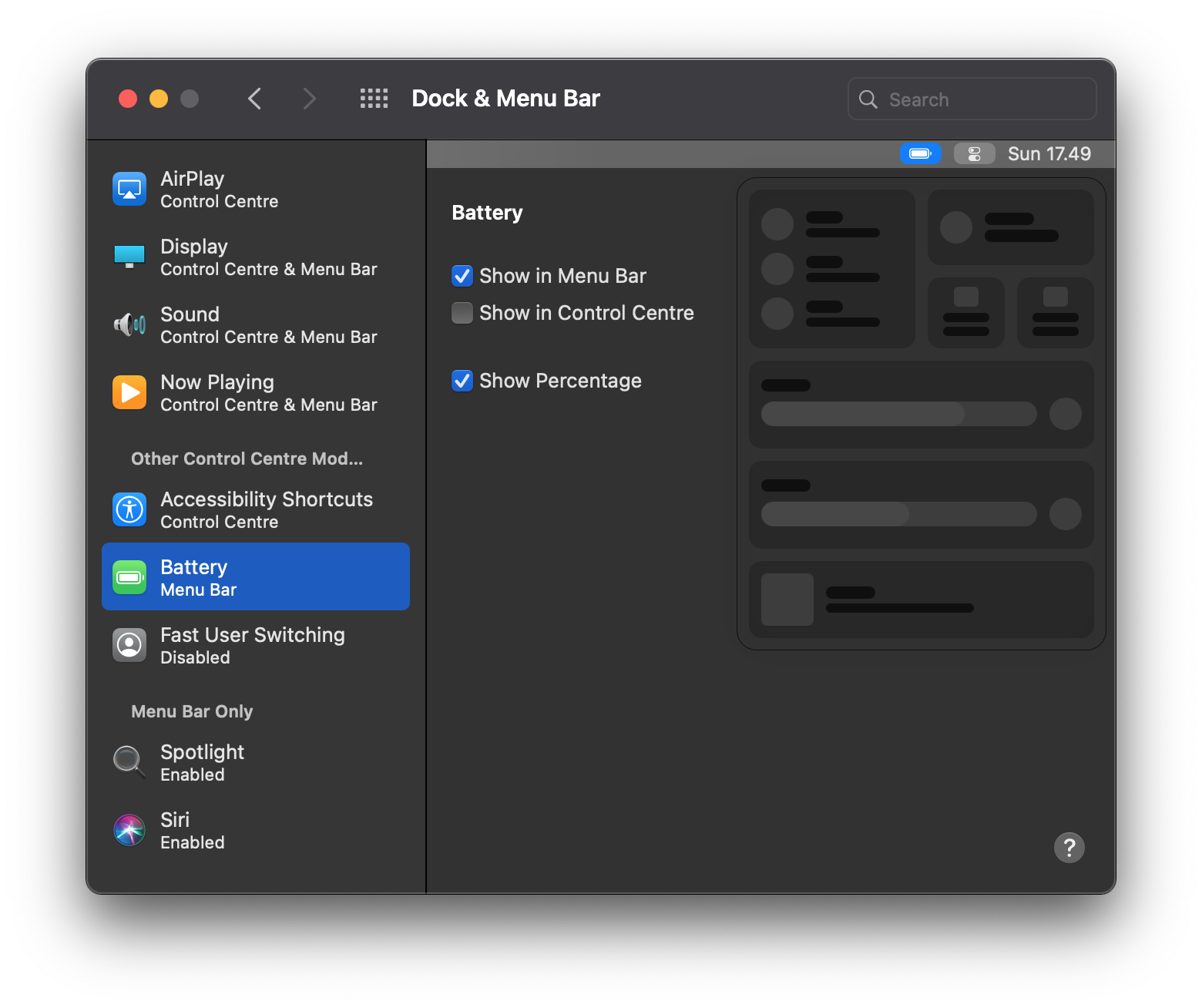Select Siri Enabled item
This screenshot has width=1202, height=1008.
[x=256, y=831]
